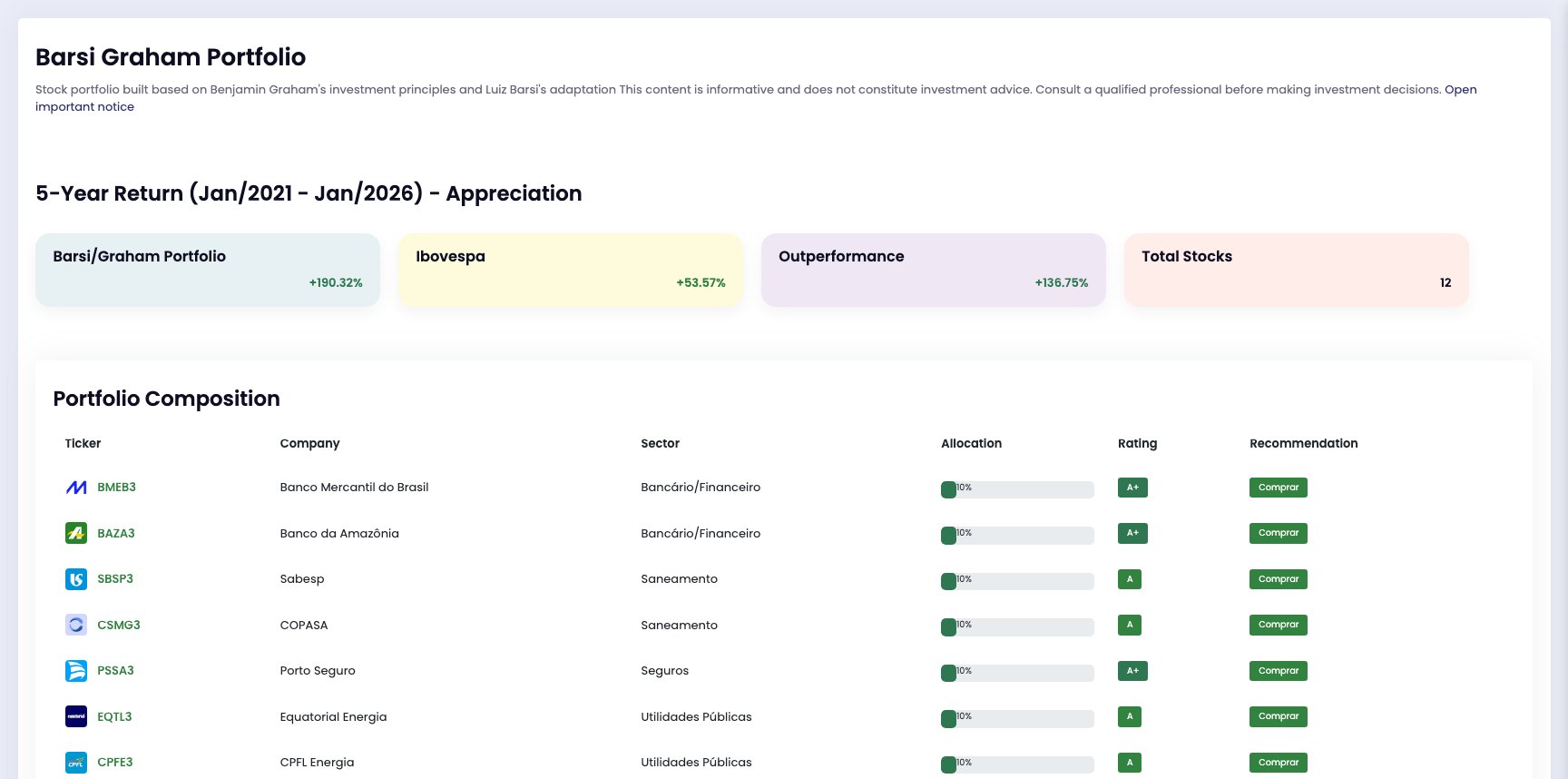Click the allocation bar for Sabesp
This screenshot has height=779, width=1568.
point(1017,581)
